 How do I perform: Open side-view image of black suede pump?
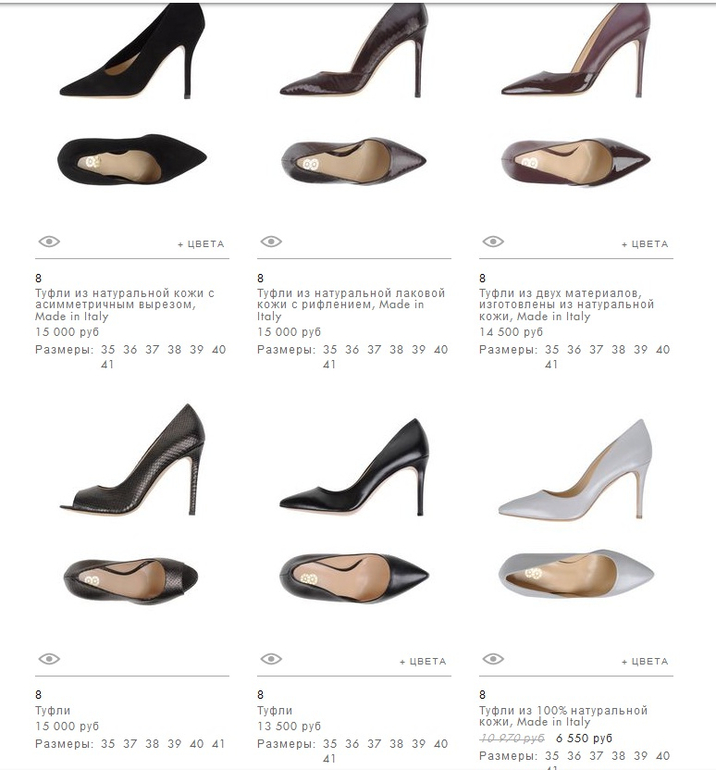pos(132,52)
